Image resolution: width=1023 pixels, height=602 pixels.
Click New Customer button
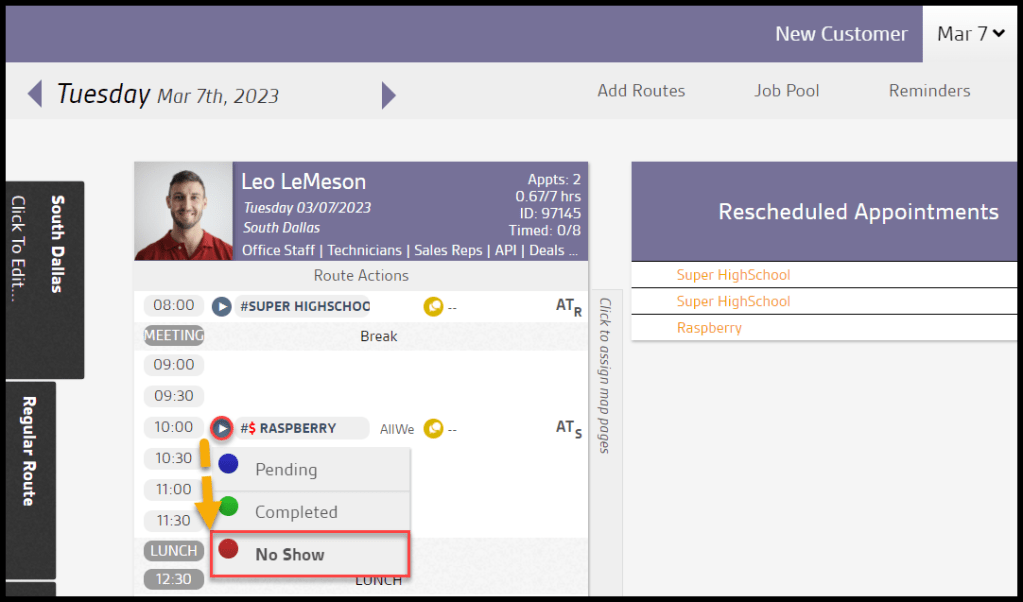(x=841, y=34)
